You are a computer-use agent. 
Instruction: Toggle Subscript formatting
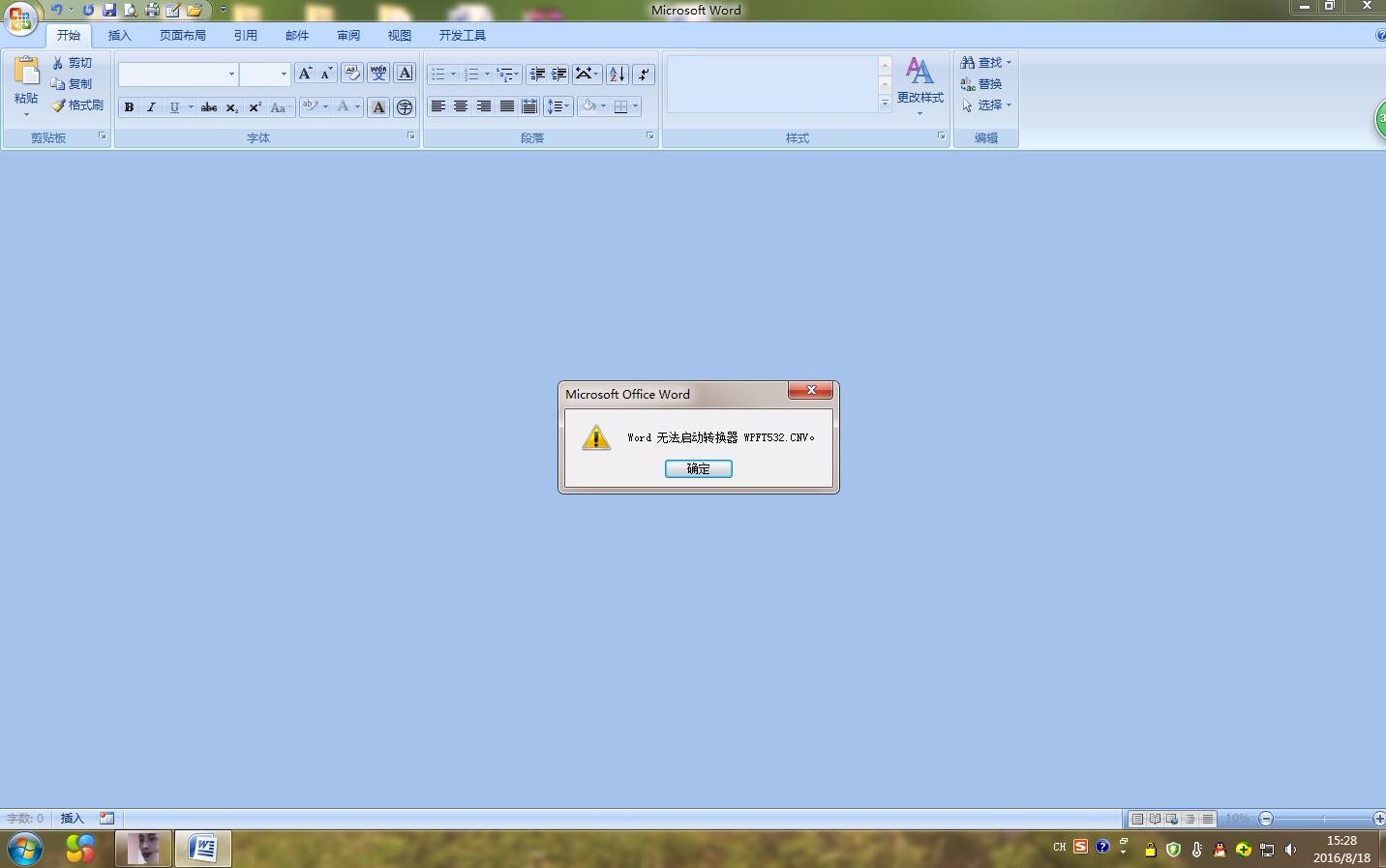[231, 106]
